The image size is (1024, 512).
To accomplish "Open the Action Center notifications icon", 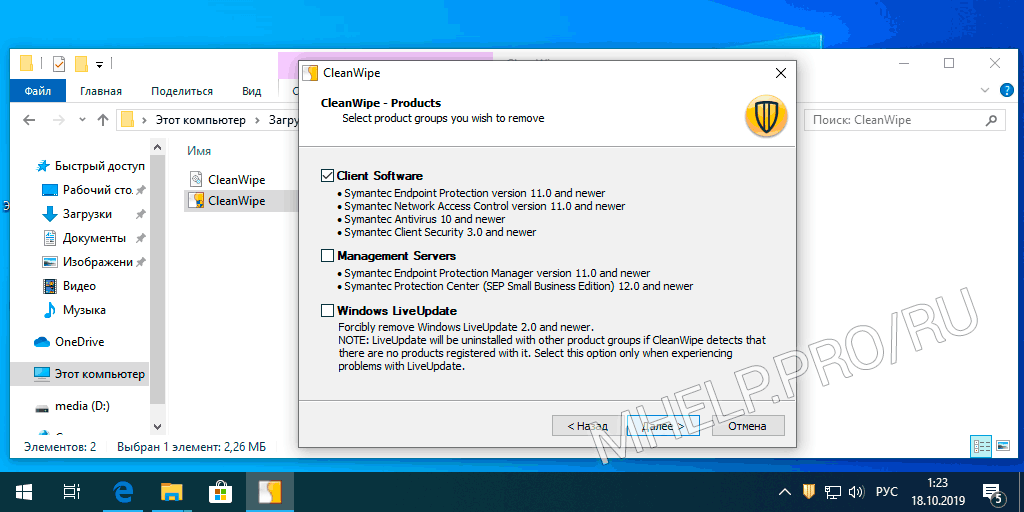I will (x=992, y=492).
